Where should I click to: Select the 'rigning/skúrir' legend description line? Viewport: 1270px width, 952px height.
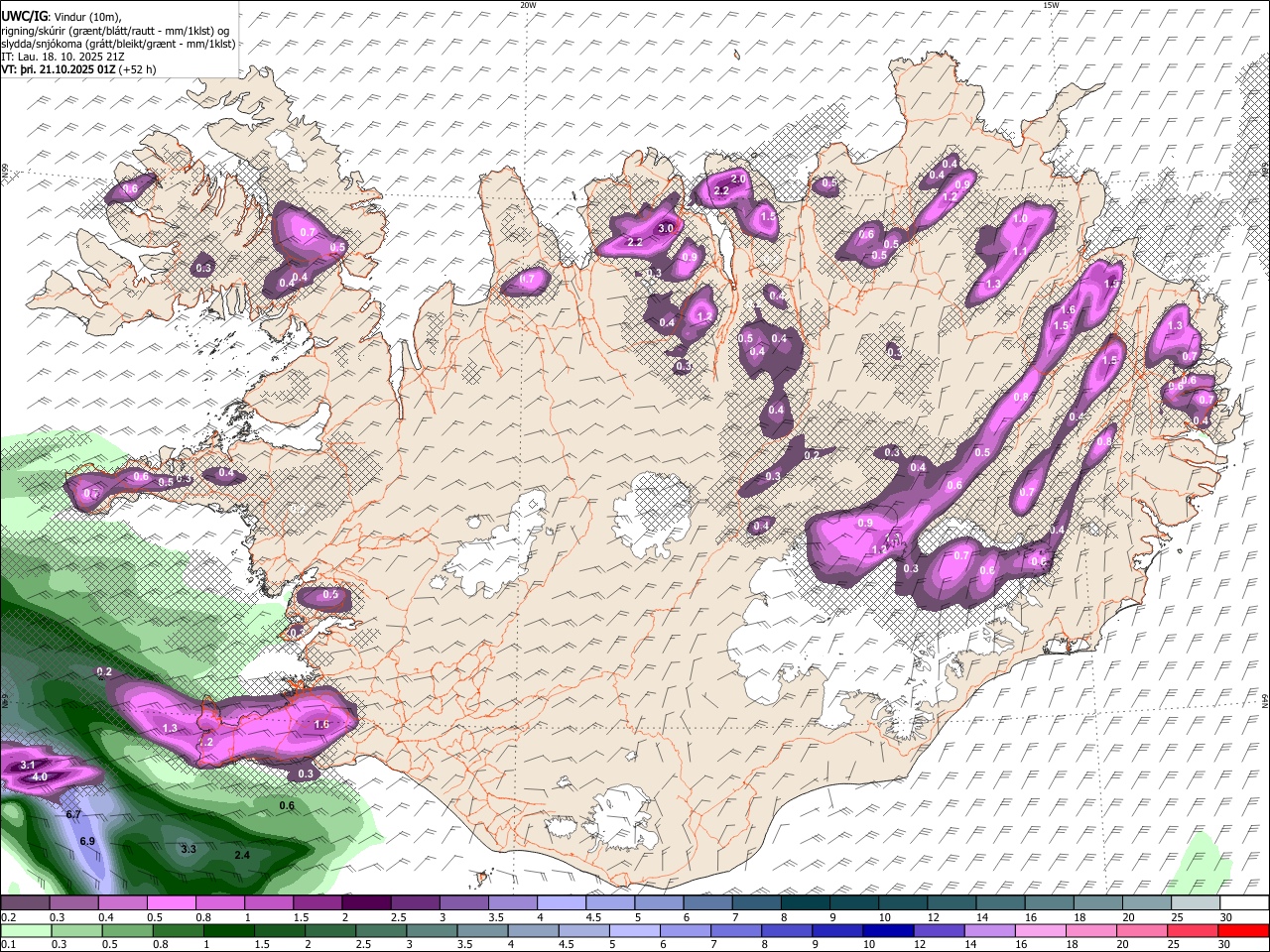115,30
